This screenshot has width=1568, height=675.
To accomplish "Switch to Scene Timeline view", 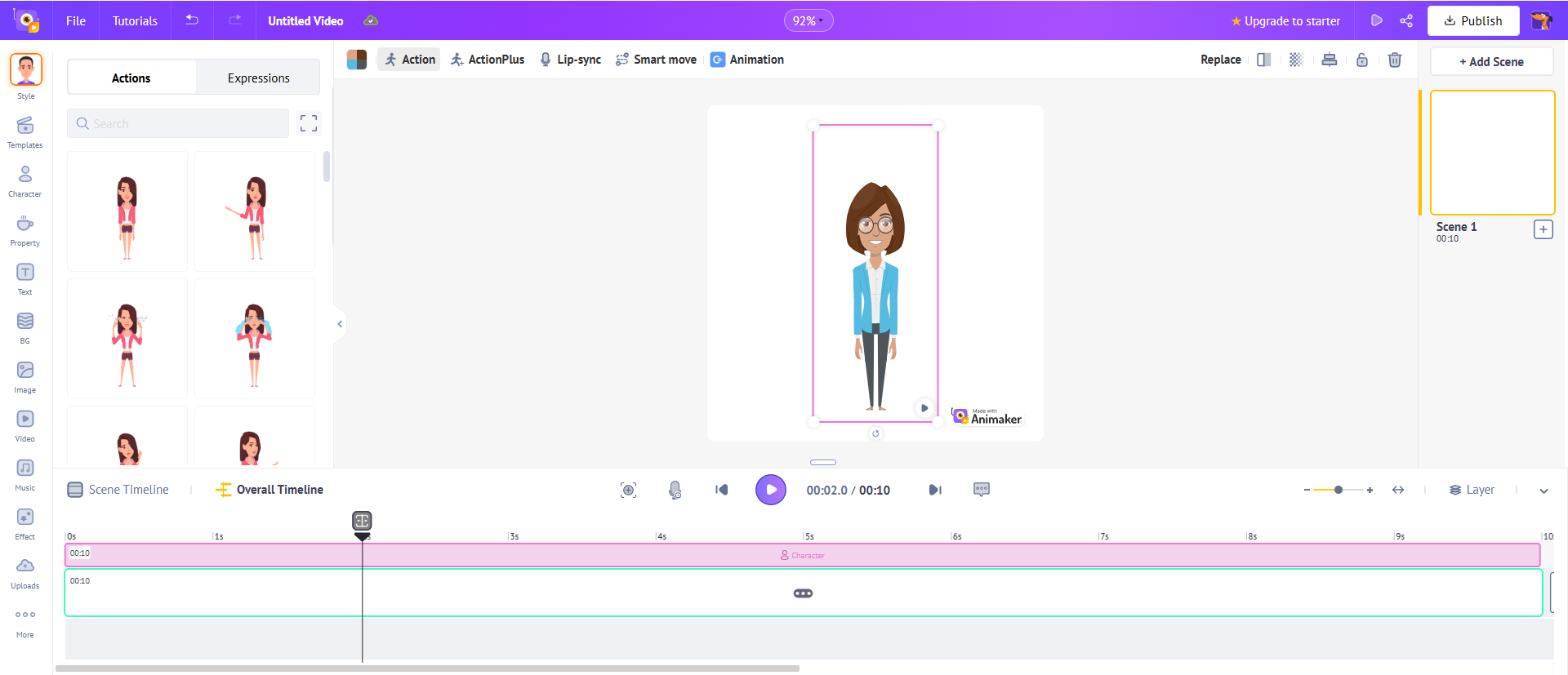I will pos(118,490).
